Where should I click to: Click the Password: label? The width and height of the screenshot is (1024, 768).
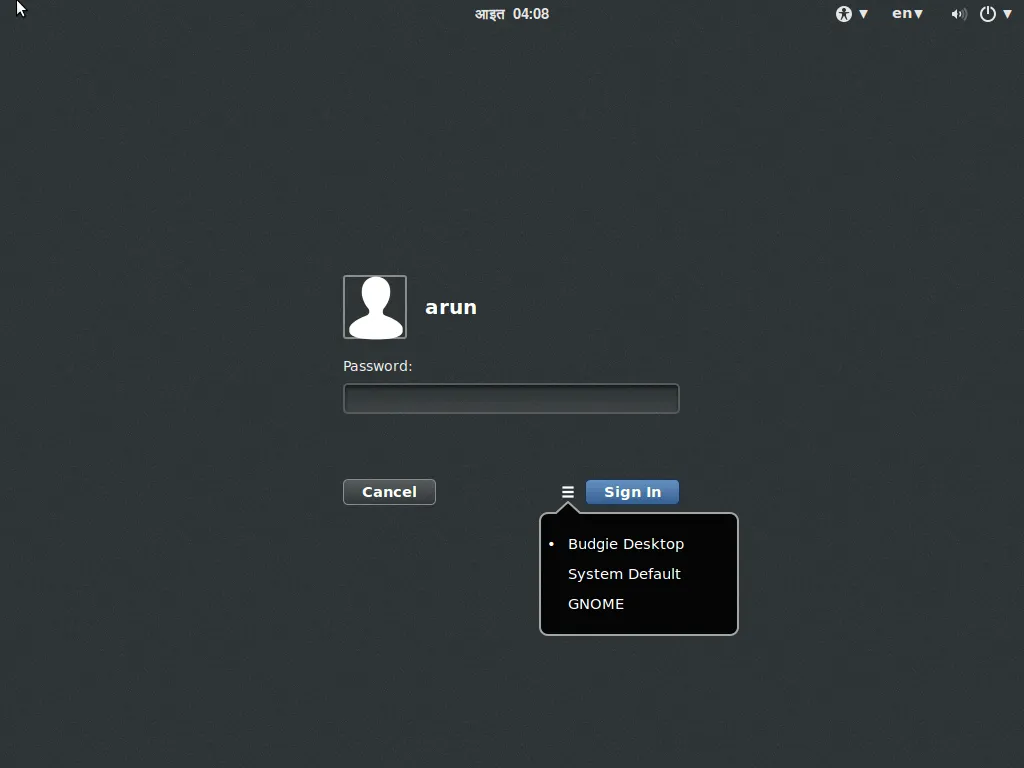pos(378,366)
